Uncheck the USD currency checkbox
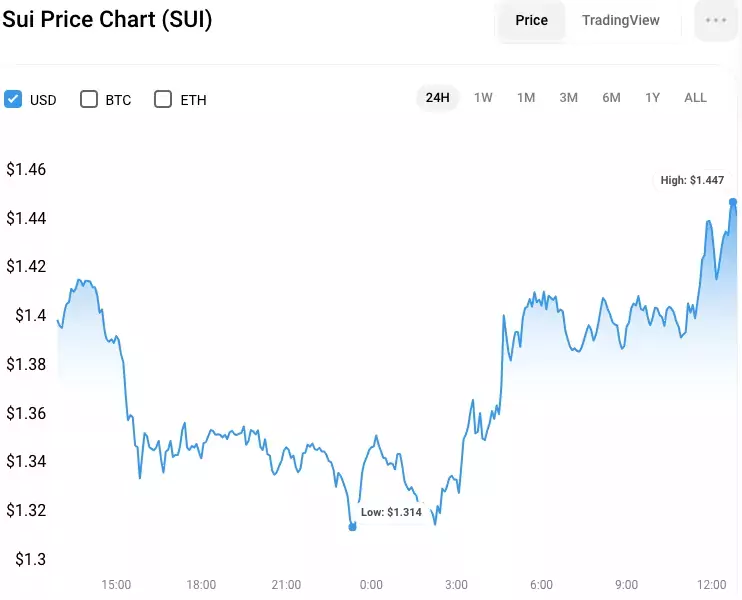Screen dimensions: 742x600 [x=13, y=99]
